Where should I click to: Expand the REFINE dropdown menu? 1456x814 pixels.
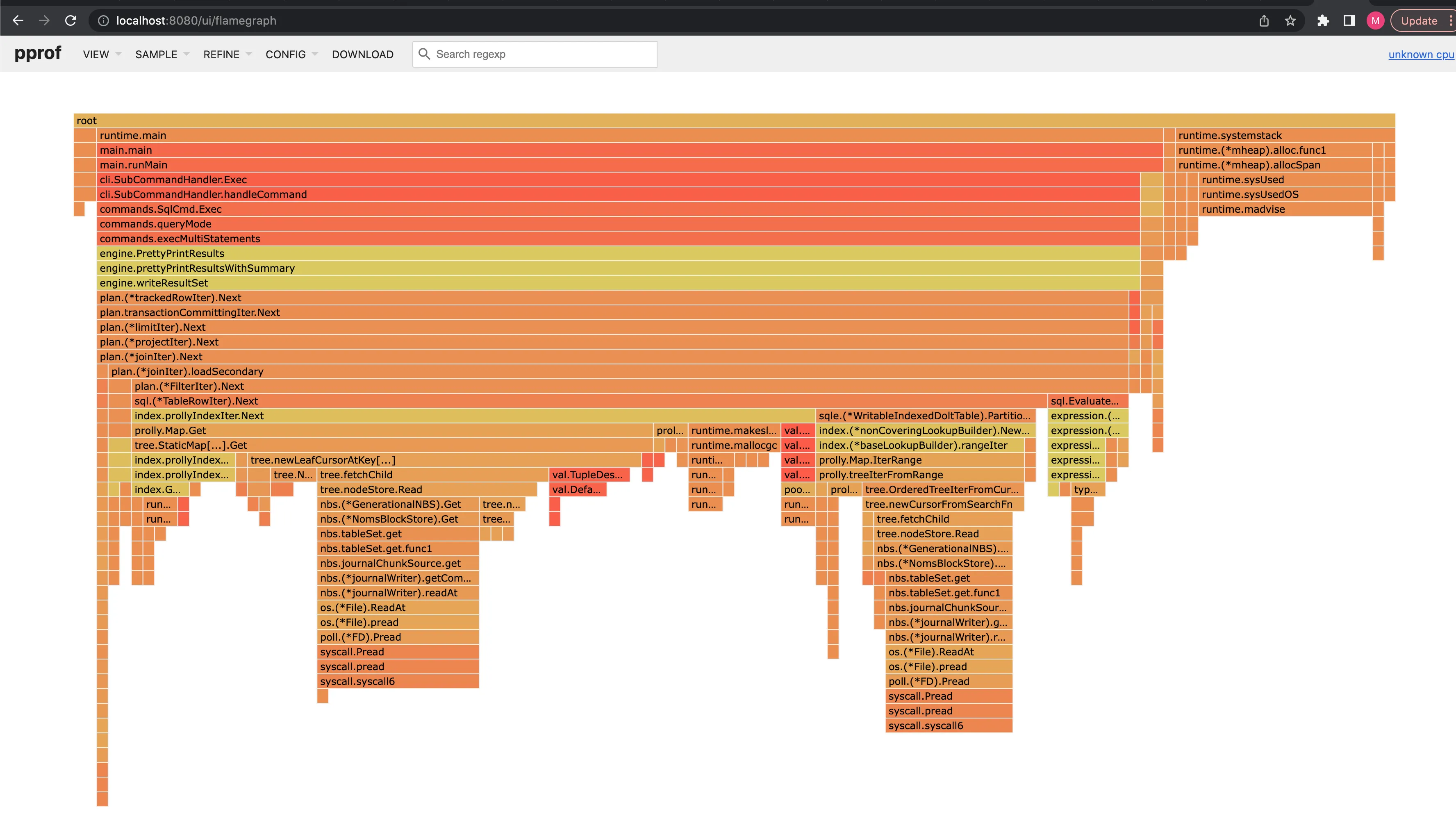[227, 54]
